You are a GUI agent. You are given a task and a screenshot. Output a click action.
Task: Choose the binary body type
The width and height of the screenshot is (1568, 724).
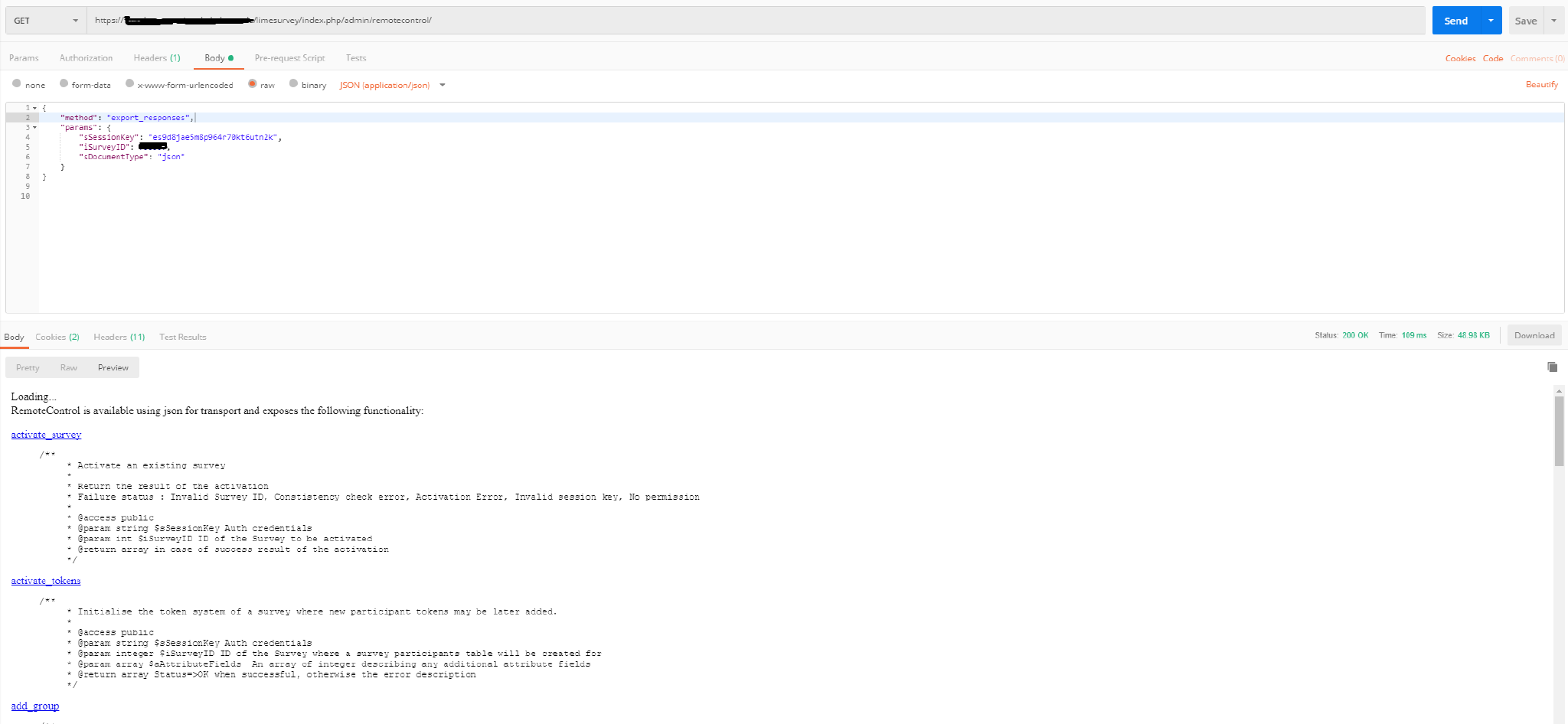click(294, 84)
